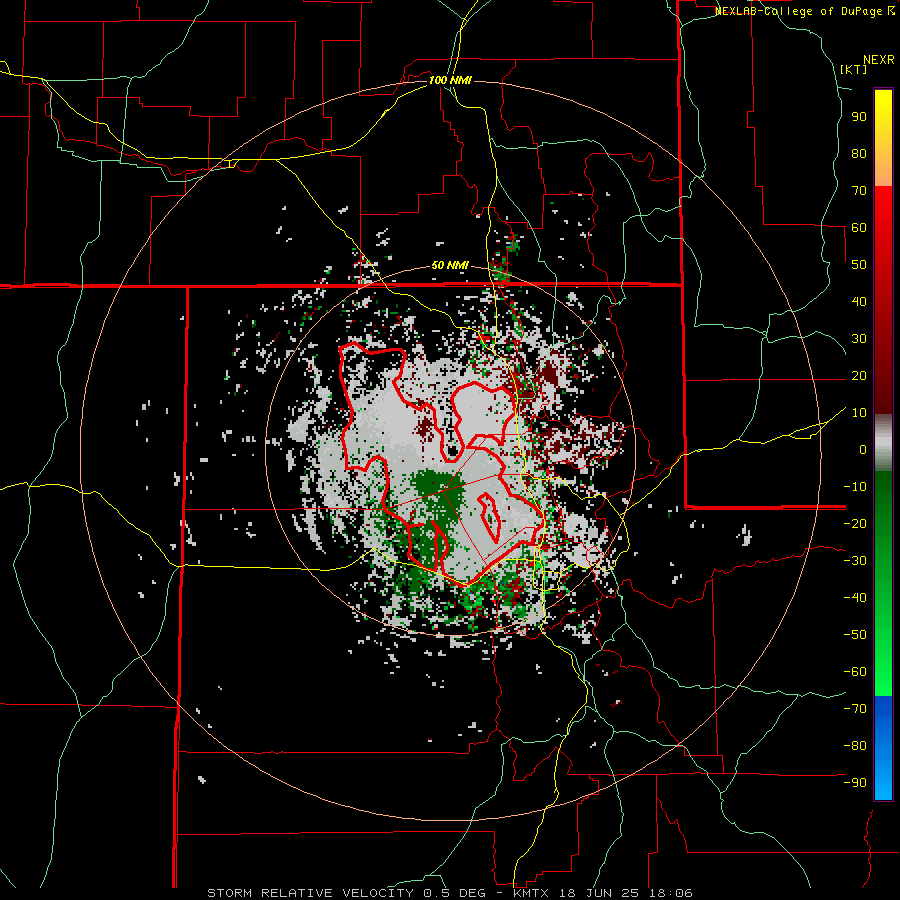
Task: Click the 100 NMI range ring label
Action: click(x=450, y=80)
